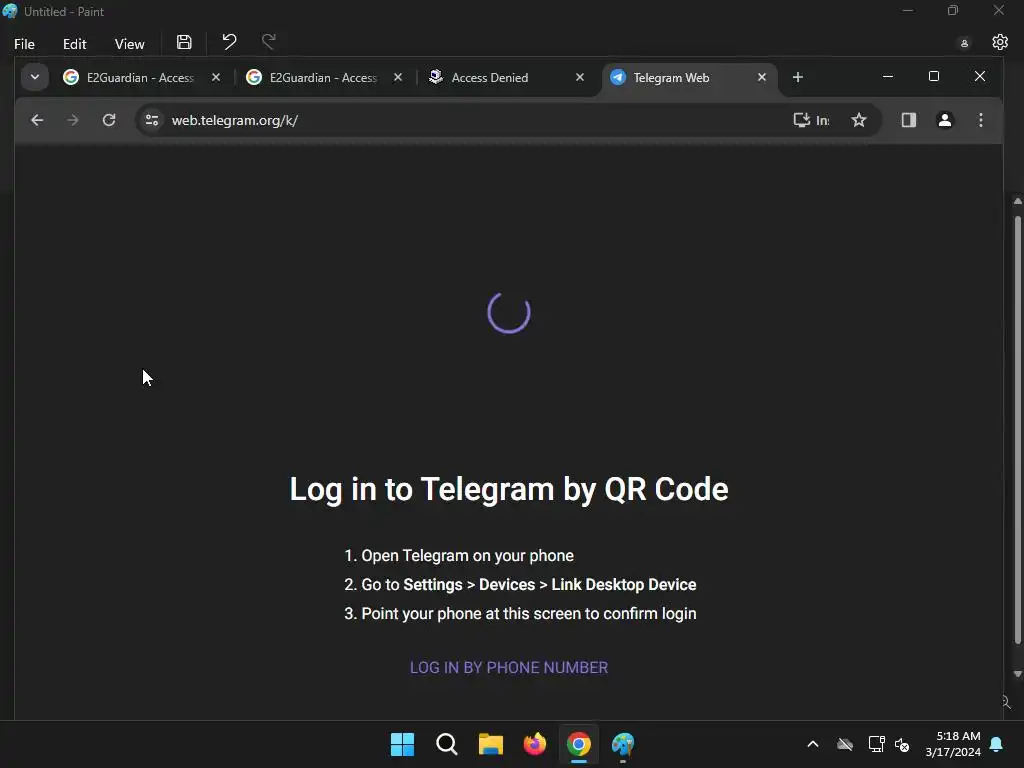Click the 'Log in to Telegram by QR Code' heading
Image resolution: width=1024 pixels, height=768 pixels.
click(509, 489)
